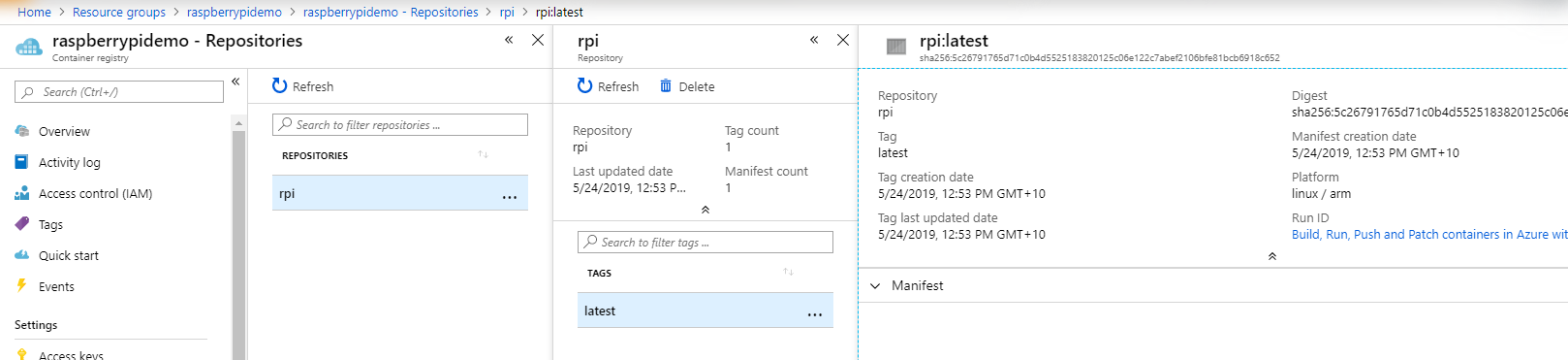Open the Overview menu item
This screenshot has width=1568, height=360.
click(64, 131)
